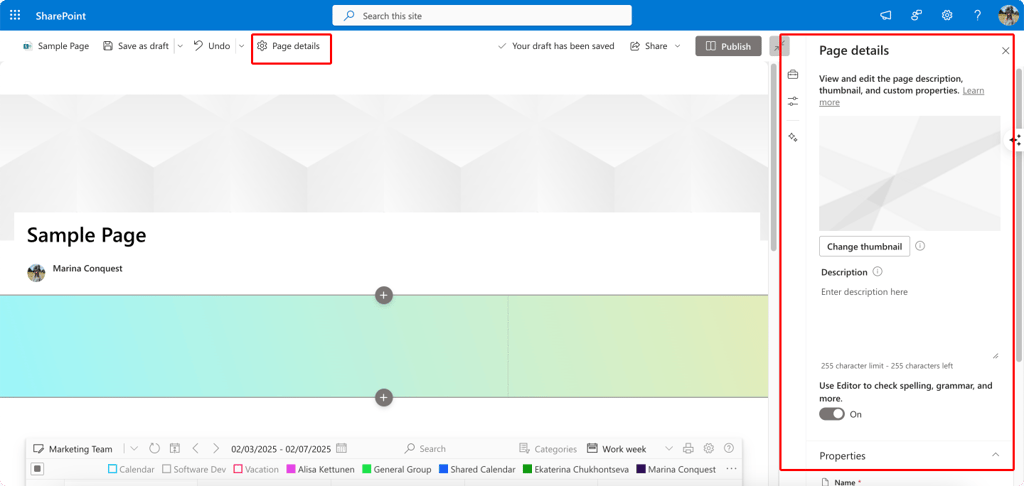Open the Work week view dropdown arrow

point(669,448)
